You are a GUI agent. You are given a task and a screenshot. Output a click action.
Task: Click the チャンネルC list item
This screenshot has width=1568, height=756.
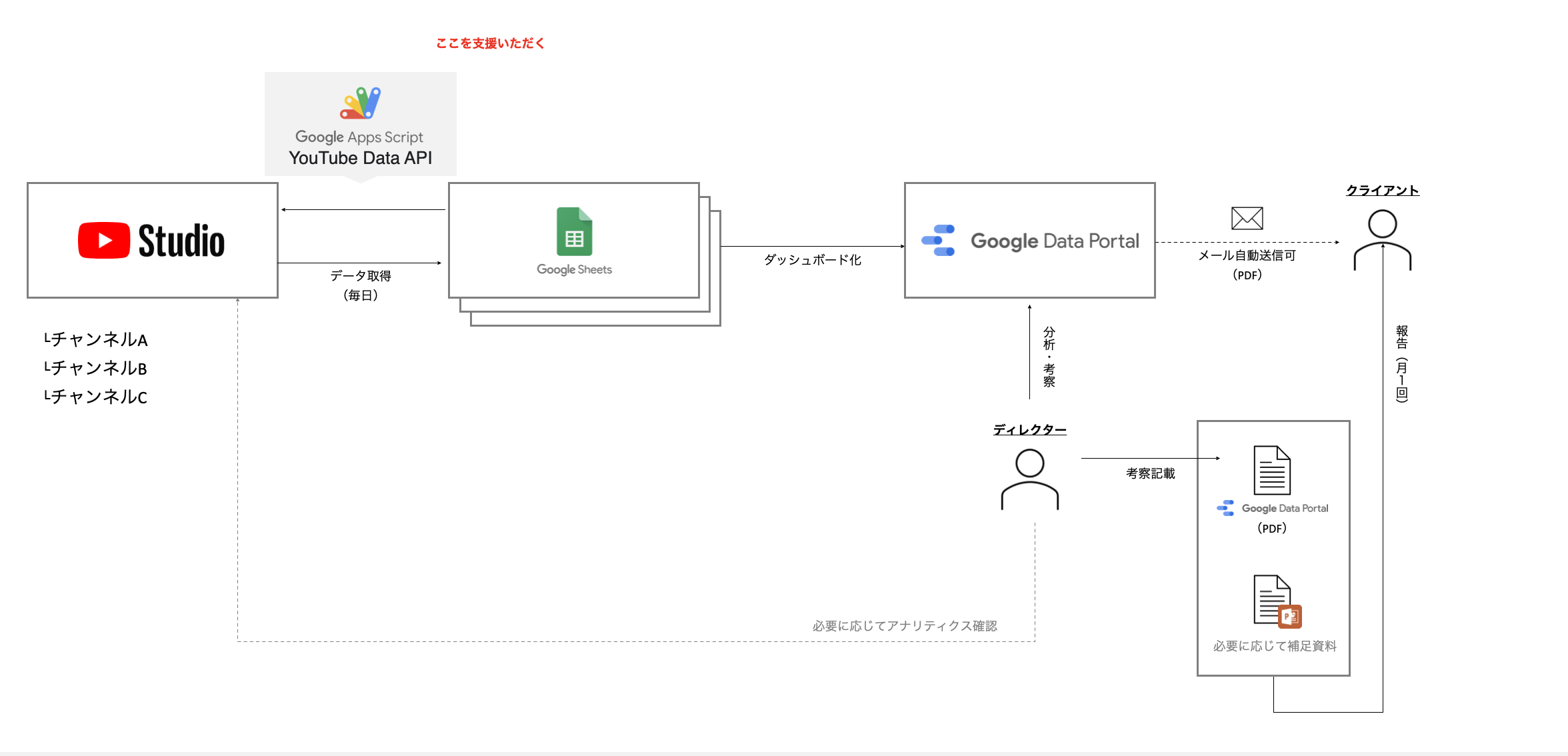coord(96,397)
